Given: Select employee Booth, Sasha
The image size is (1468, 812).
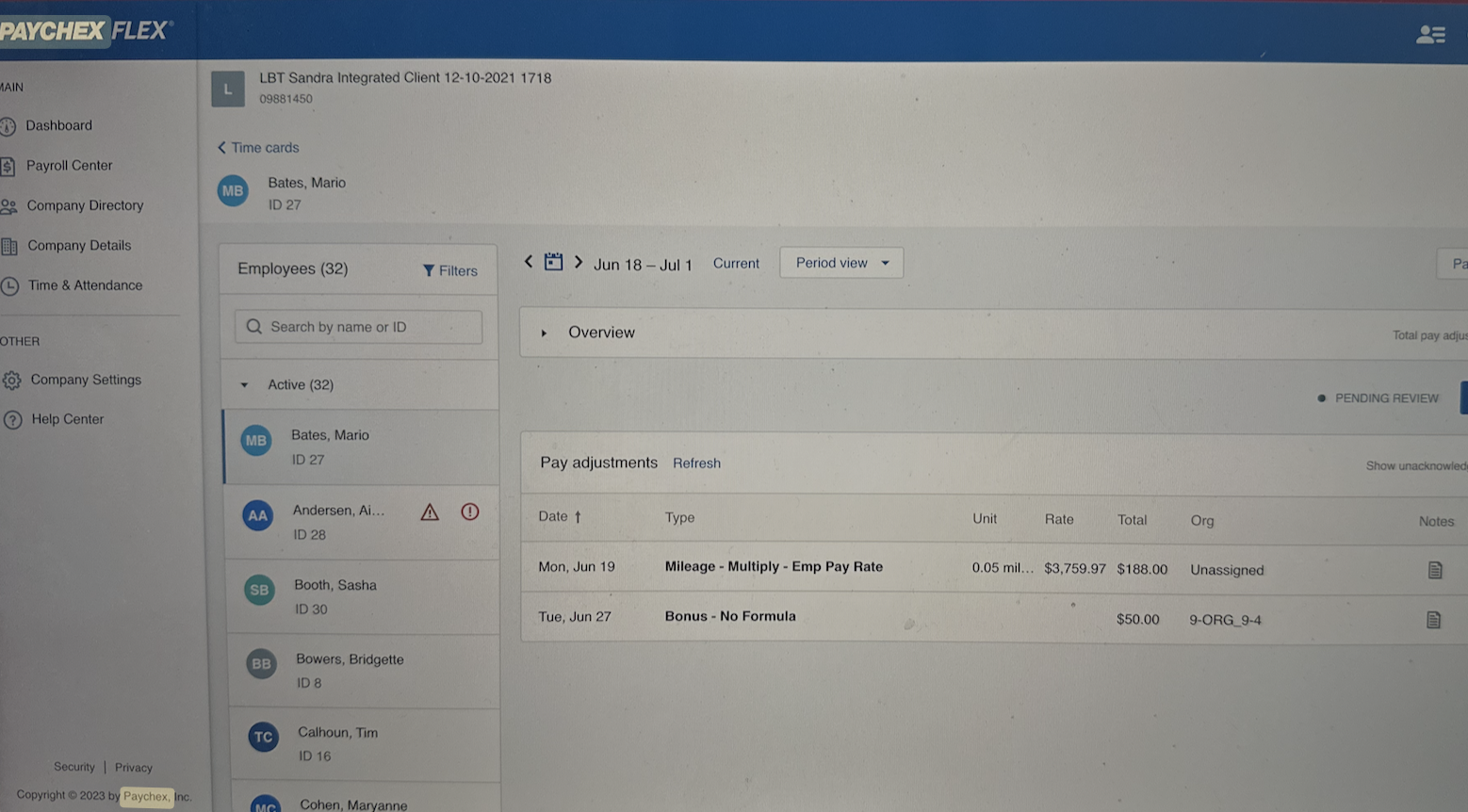Looking at the screenshot, I should 364,597.
